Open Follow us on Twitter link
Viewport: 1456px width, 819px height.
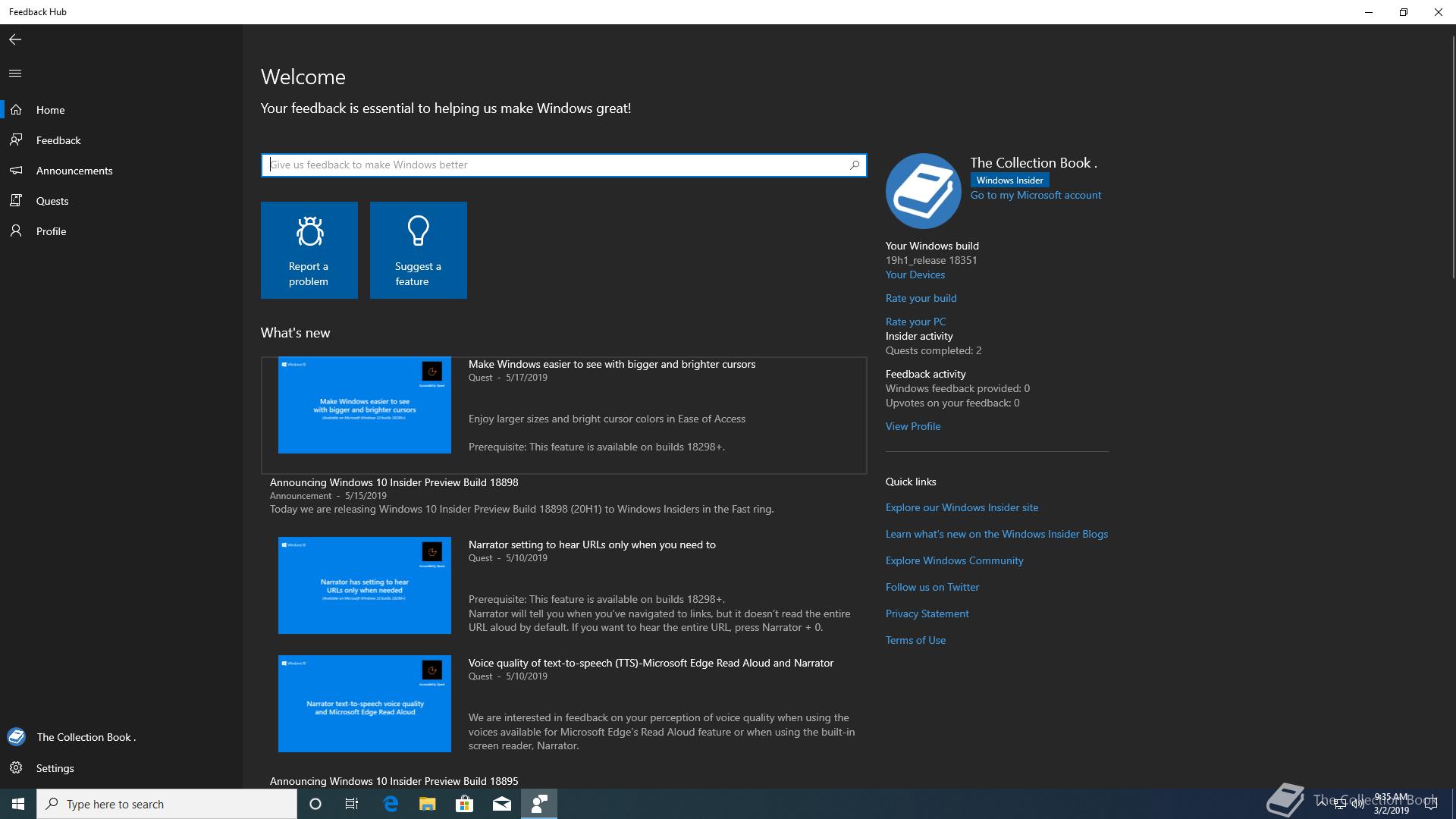pos(932,587)
